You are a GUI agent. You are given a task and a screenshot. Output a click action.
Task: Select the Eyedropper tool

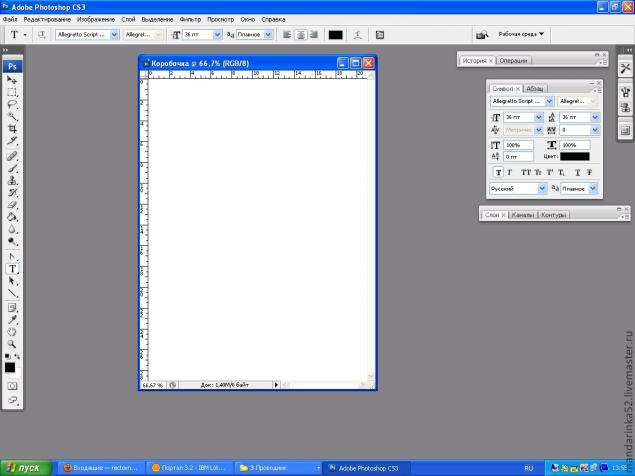tap(13, 319)
